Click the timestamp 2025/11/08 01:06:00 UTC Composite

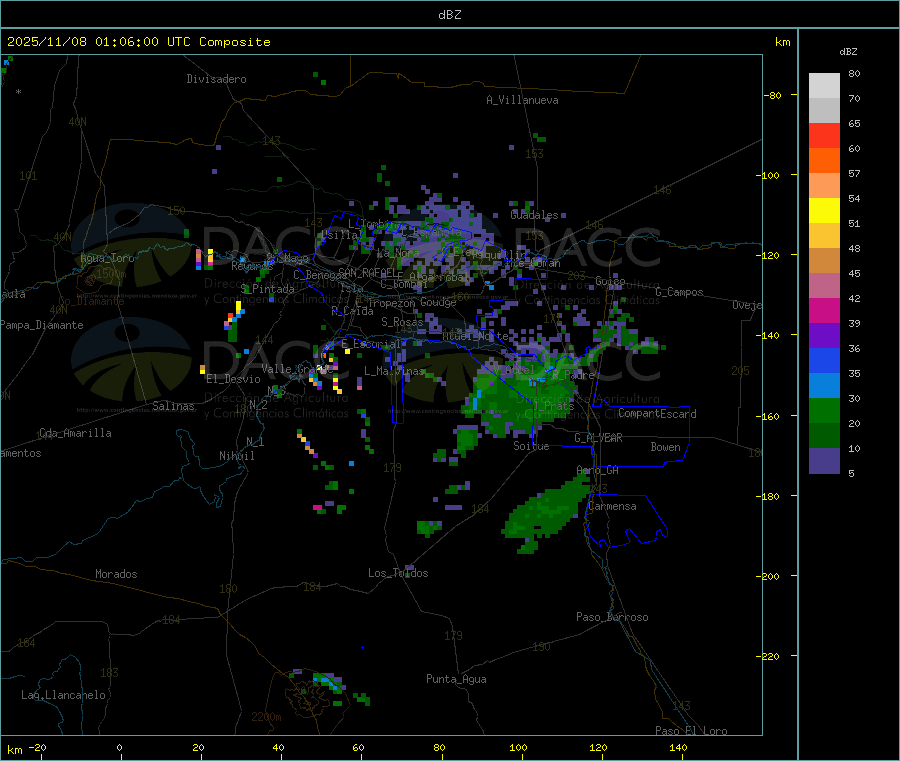pyautogui.click(x=138, y=42)
